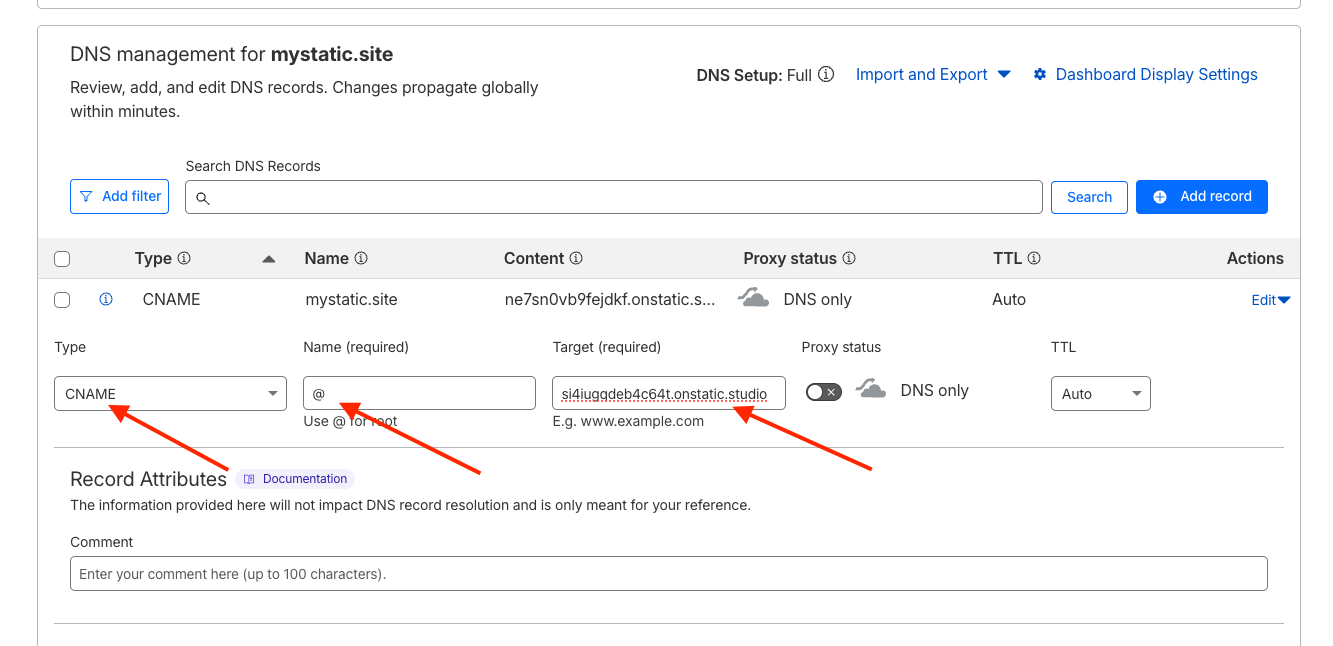Screen dimensions: 1333x646
Task: Click the Comment input field
Action: (669, 573)
